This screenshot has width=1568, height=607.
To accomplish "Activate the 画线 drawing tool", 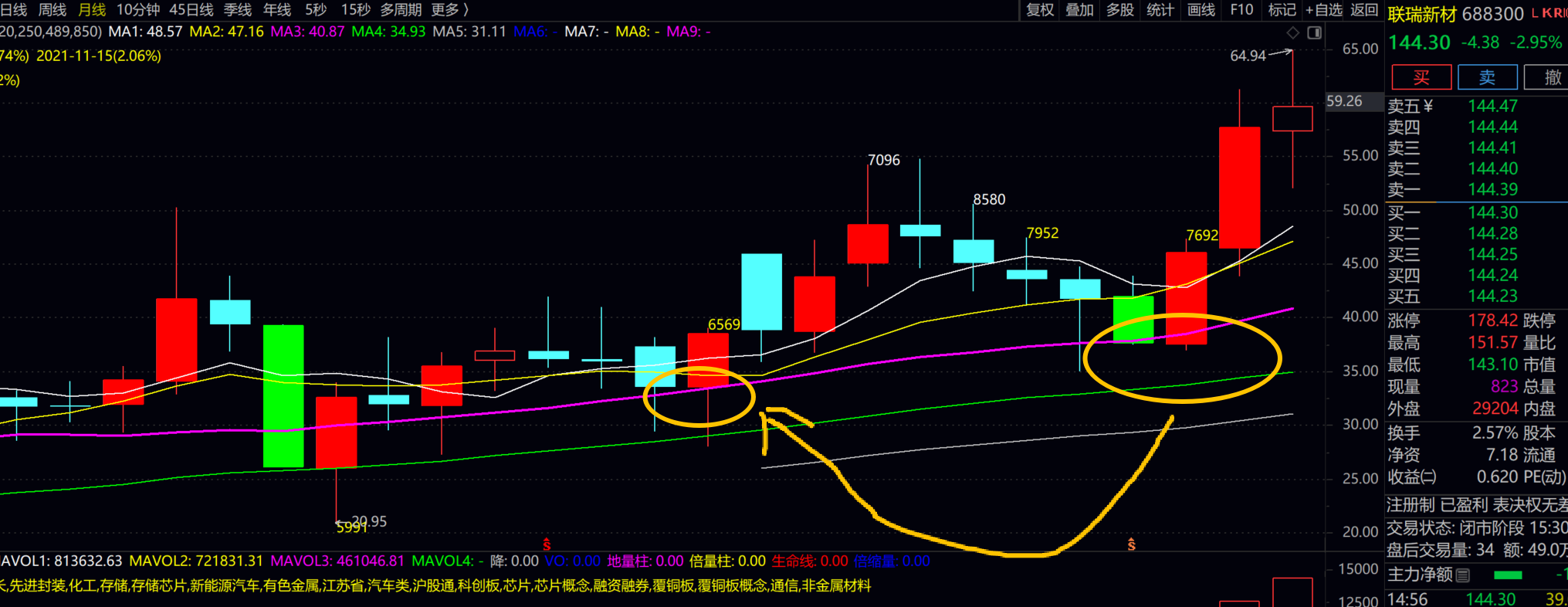I will 1201,10.
